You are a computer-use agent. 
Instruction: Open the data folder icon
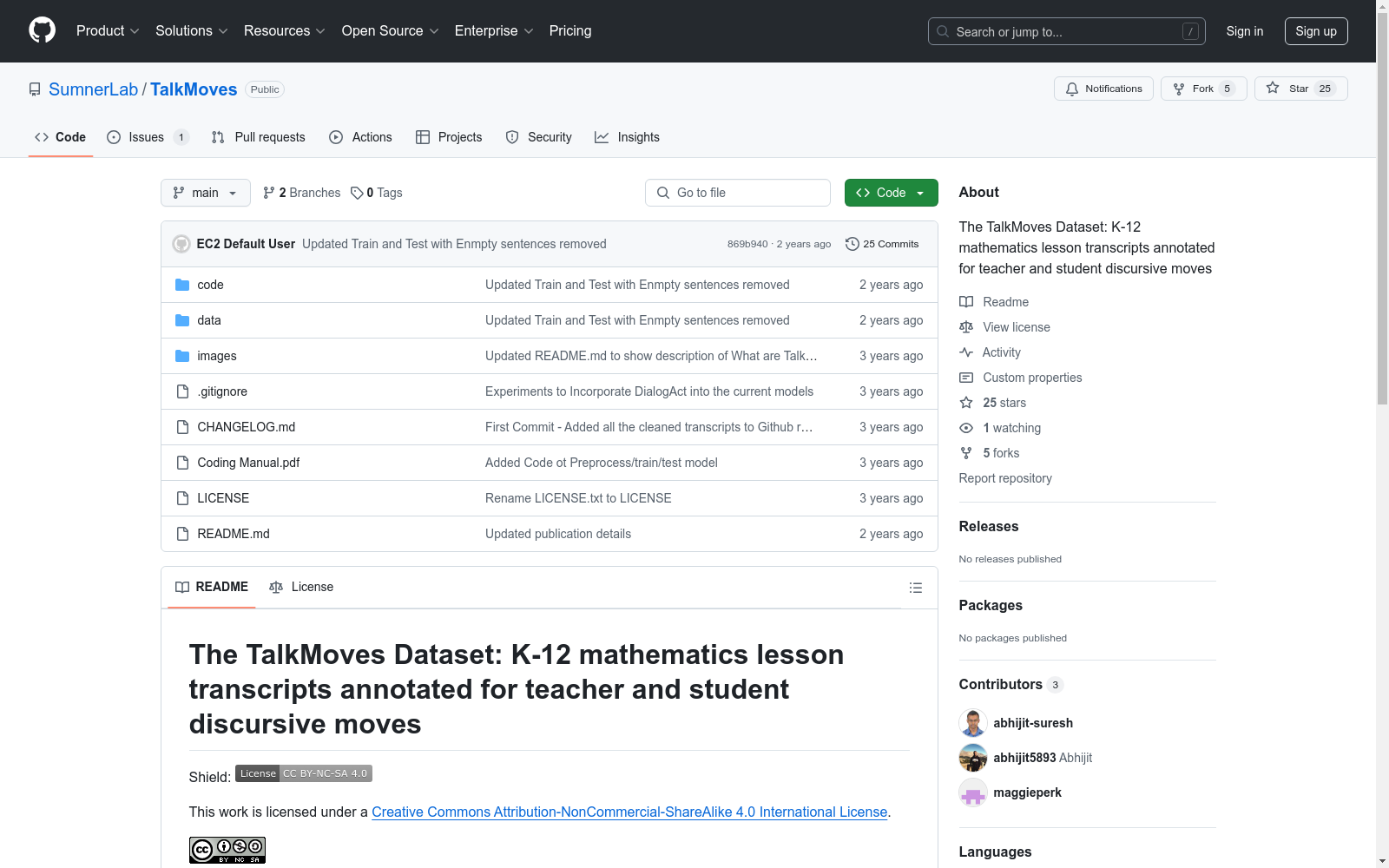click(x=182, y=320)
